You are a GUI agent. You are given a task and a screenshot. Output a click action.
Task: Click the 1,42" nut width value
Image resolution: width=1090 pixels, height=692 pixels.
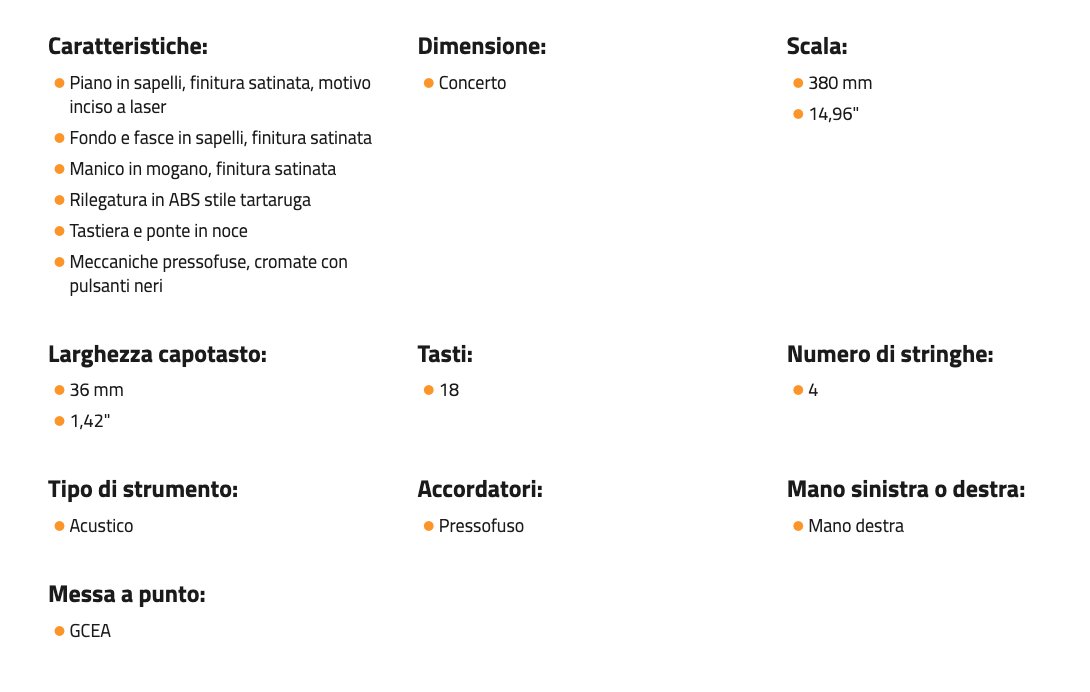(90, 421)
